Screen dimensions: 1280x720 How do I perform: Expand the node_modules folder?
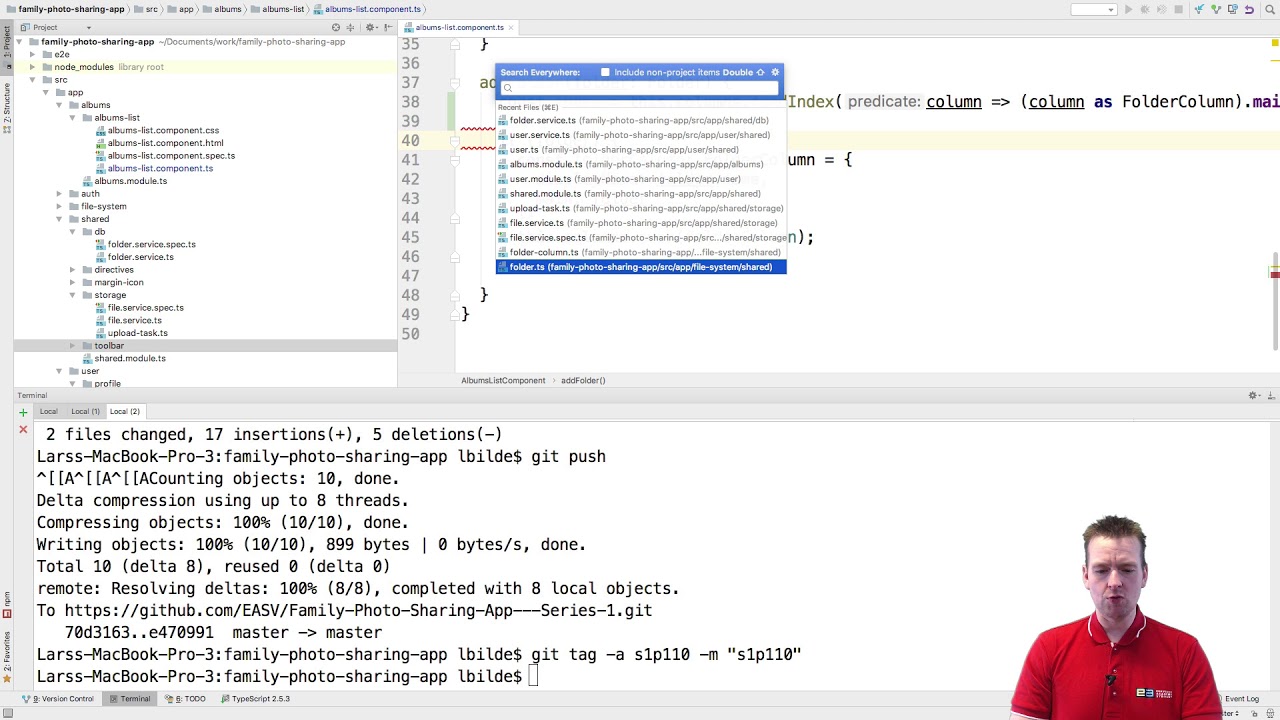pyautogui.click(x=33, y=67)
